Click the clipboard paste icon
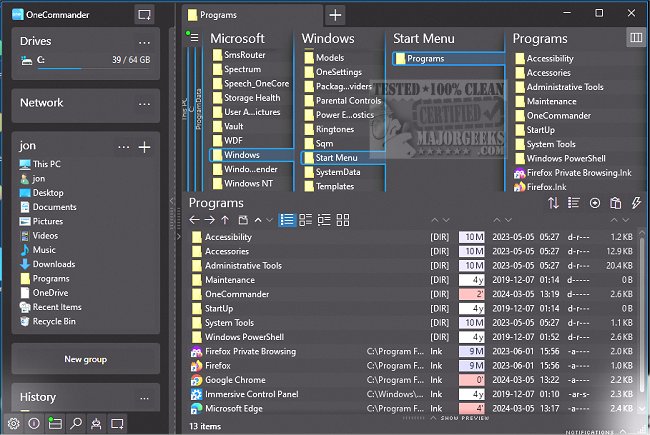650x435 pixels. click(x=616, y=203)
